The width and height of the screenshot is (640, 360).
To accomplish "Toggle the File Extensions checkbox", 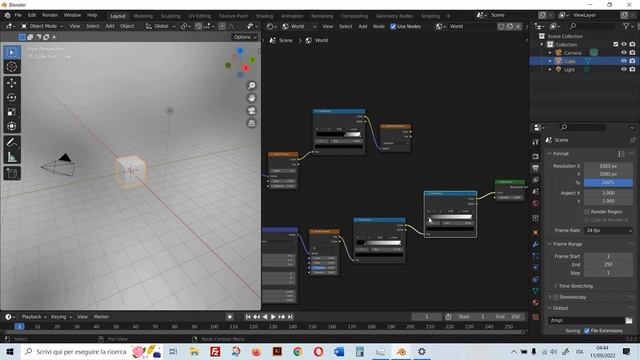I will [x=587, y=331].
